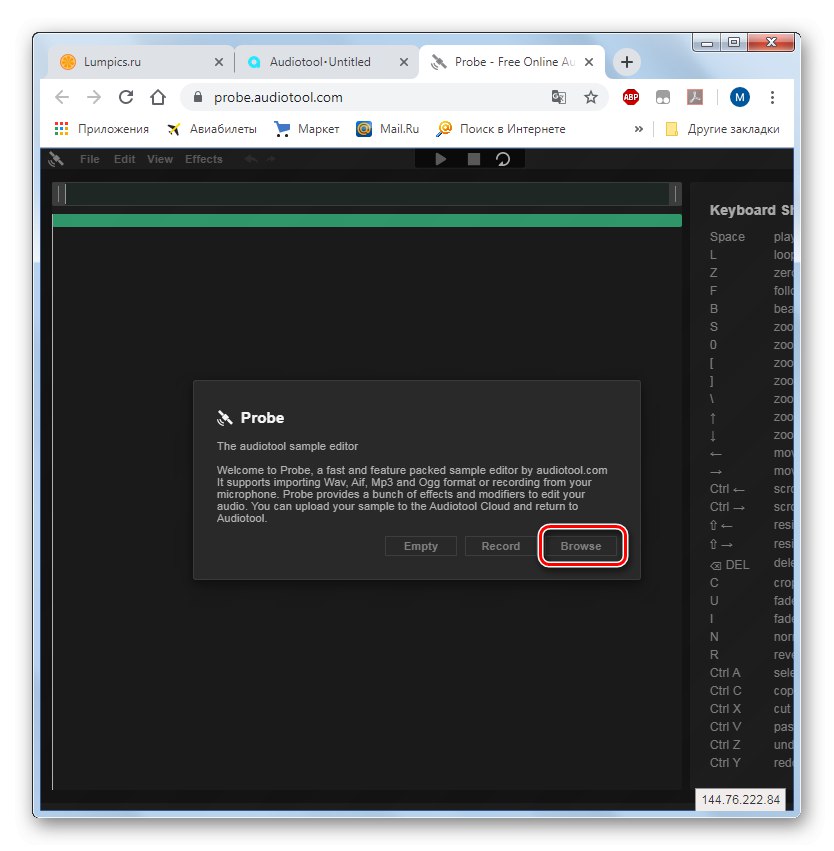Click the translate page icon

point(559,97)
